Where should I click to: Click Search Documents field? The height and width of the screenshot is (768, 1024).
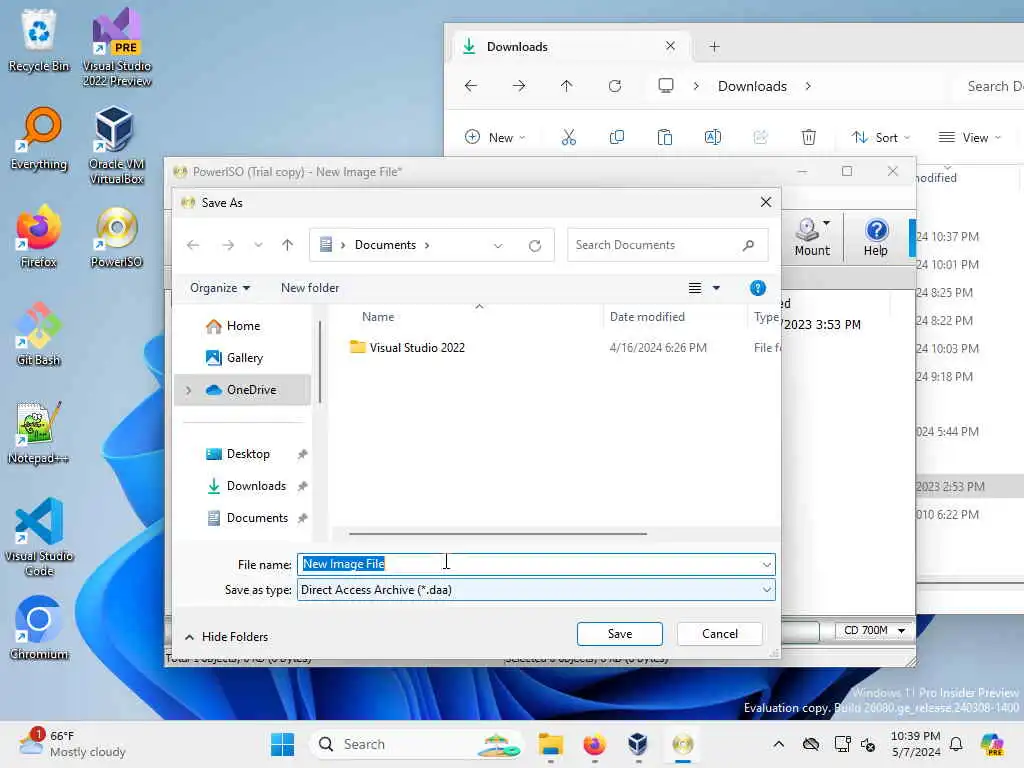tap(667, 245)
